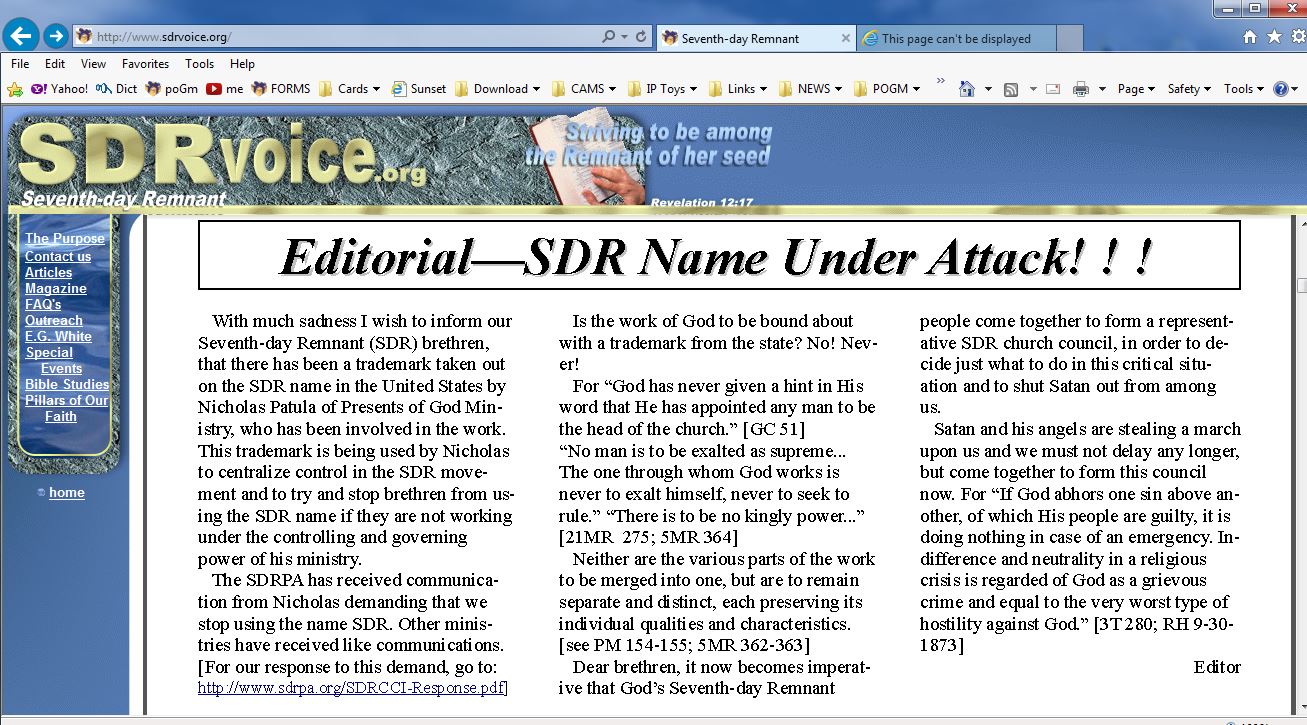The height and width of the screenshot is (725, 1307).
Task: Open the feeds dropdown arrow
Action: tap(1033, 89)
